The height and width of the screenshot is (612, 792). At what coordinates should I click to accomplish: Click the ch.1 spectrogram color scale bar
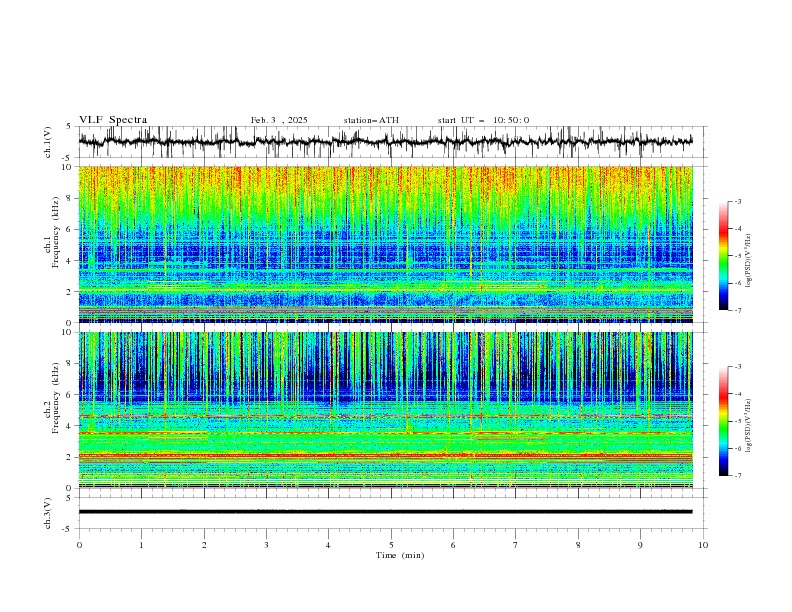[723, 256]
